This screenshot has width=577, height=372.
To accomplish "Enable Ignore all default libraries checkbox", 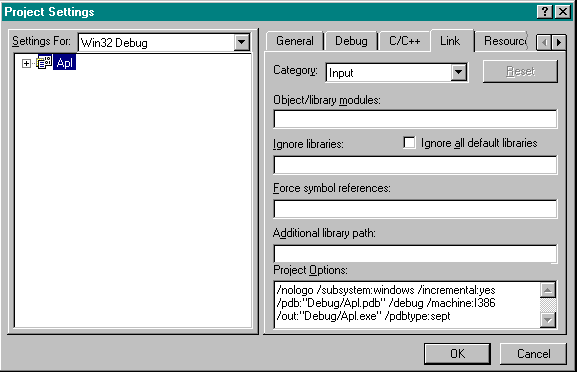I will pyautogui.click(x=409, y=143).
